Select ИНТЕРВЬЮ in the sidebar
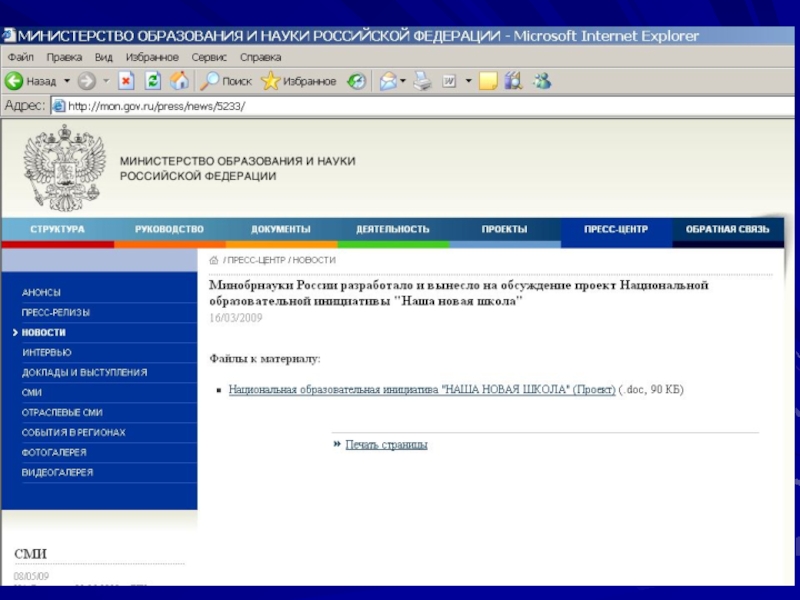The height and width of the screenshot is (600, 800). [x=47, y=352]
